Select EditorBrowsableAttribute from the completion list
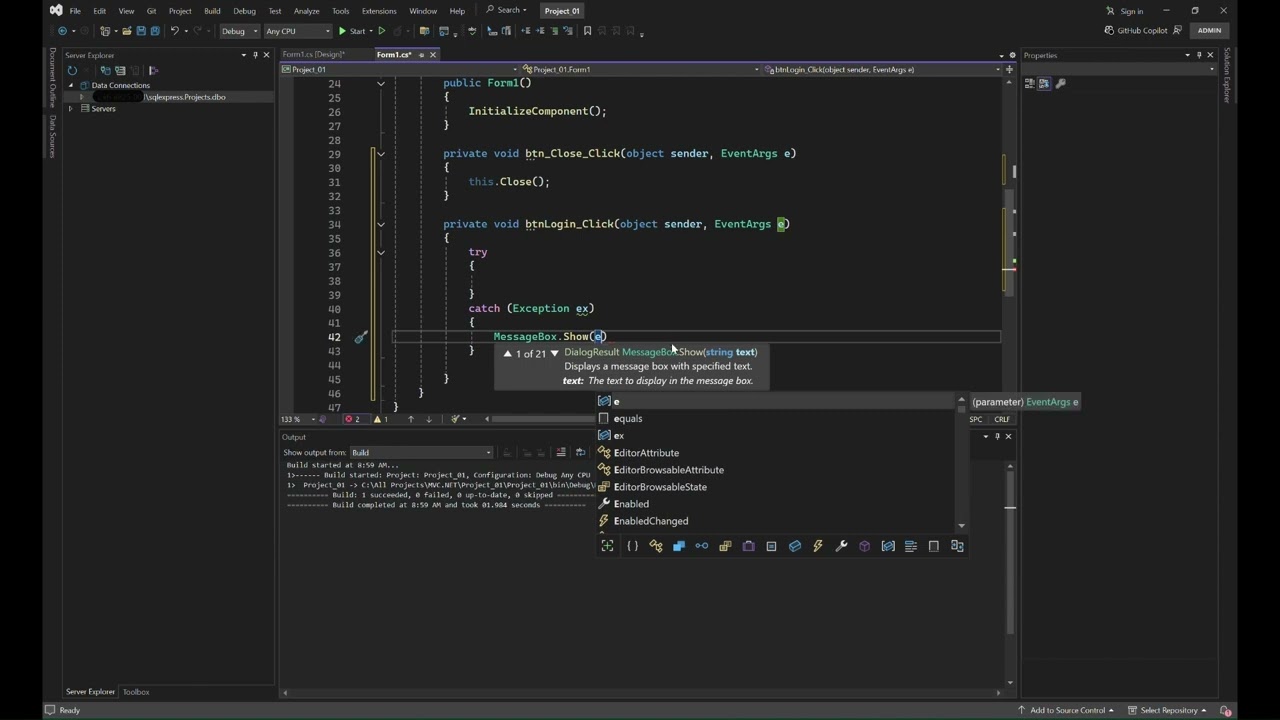The width and height of the screenshot is (1280, 720). pyautogui.click(x=776, y=470)
